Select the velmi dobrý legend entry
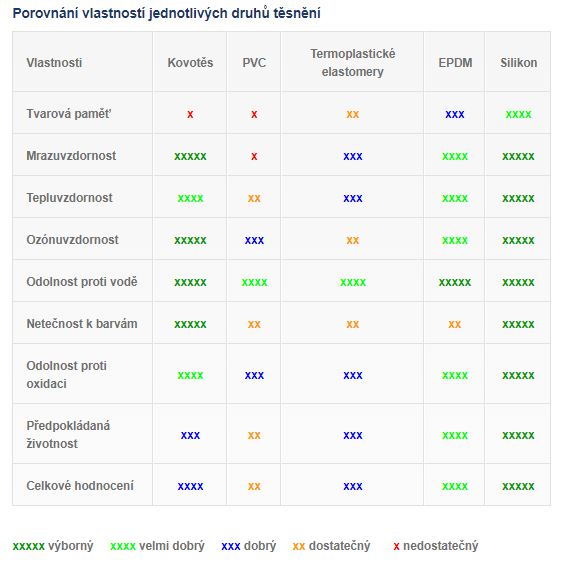574x565 pixels. tap(157, 546)
